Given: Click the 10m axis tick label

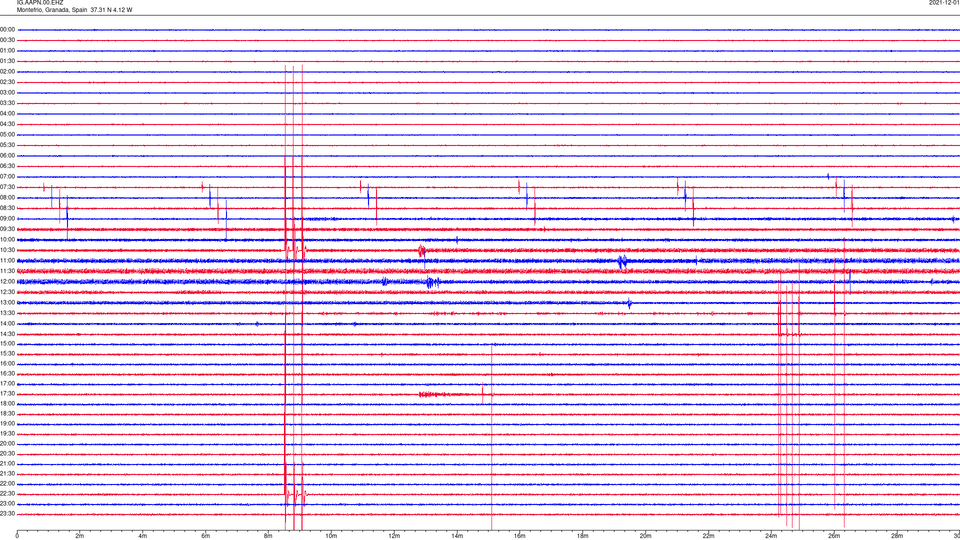Looking at the screenshot, I should [x=331, y=536].
